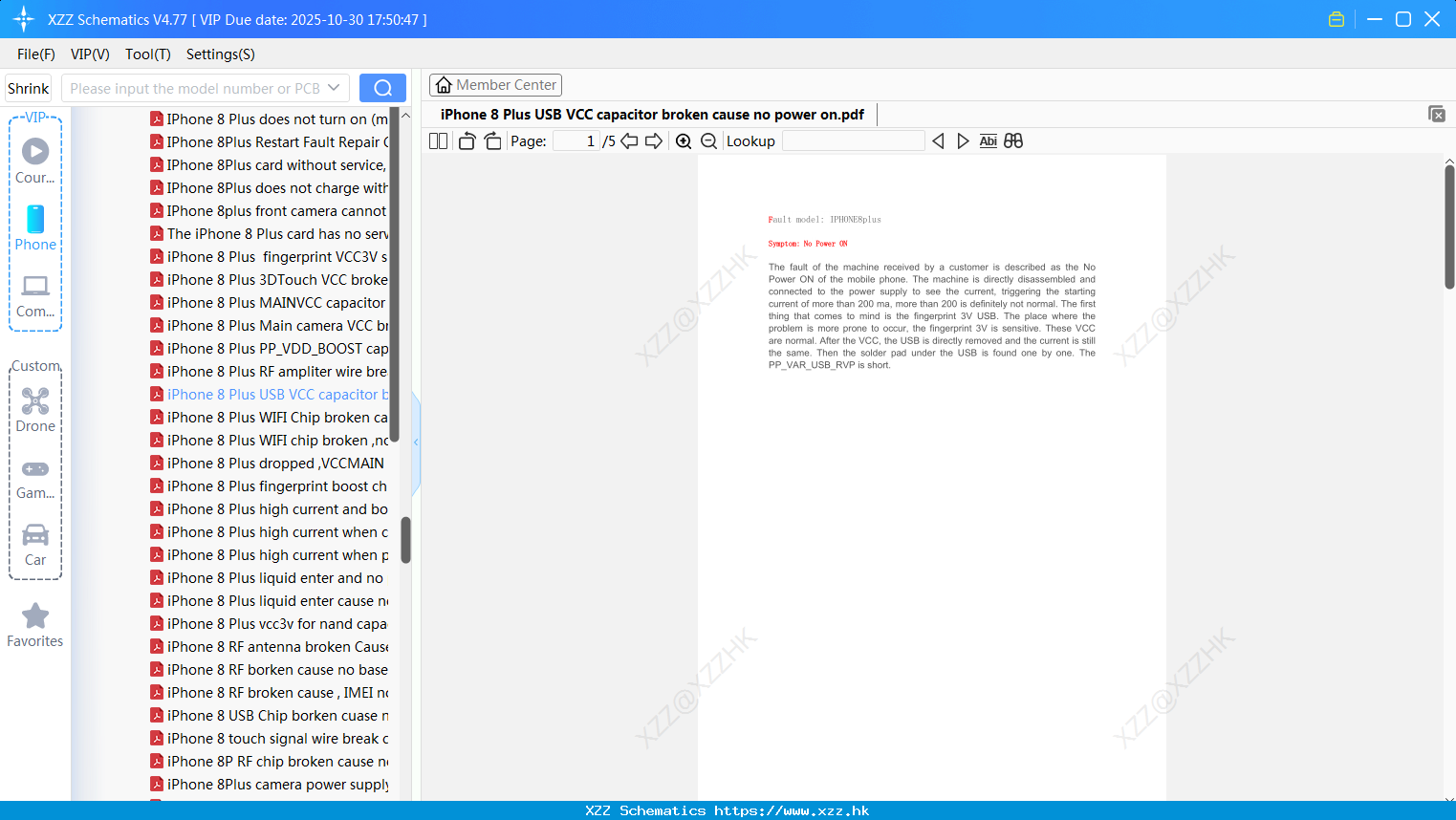Open the Member Center button
The height and width of the screenshot is (820, 1456).
click(495, 85)
